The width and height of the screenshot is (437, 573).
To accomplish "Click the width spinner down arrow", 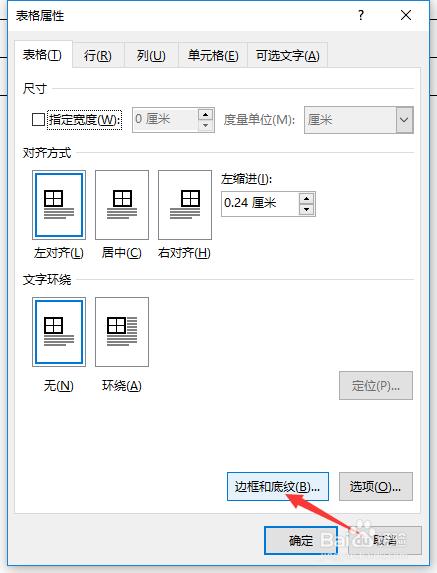I will coord(205,125).
